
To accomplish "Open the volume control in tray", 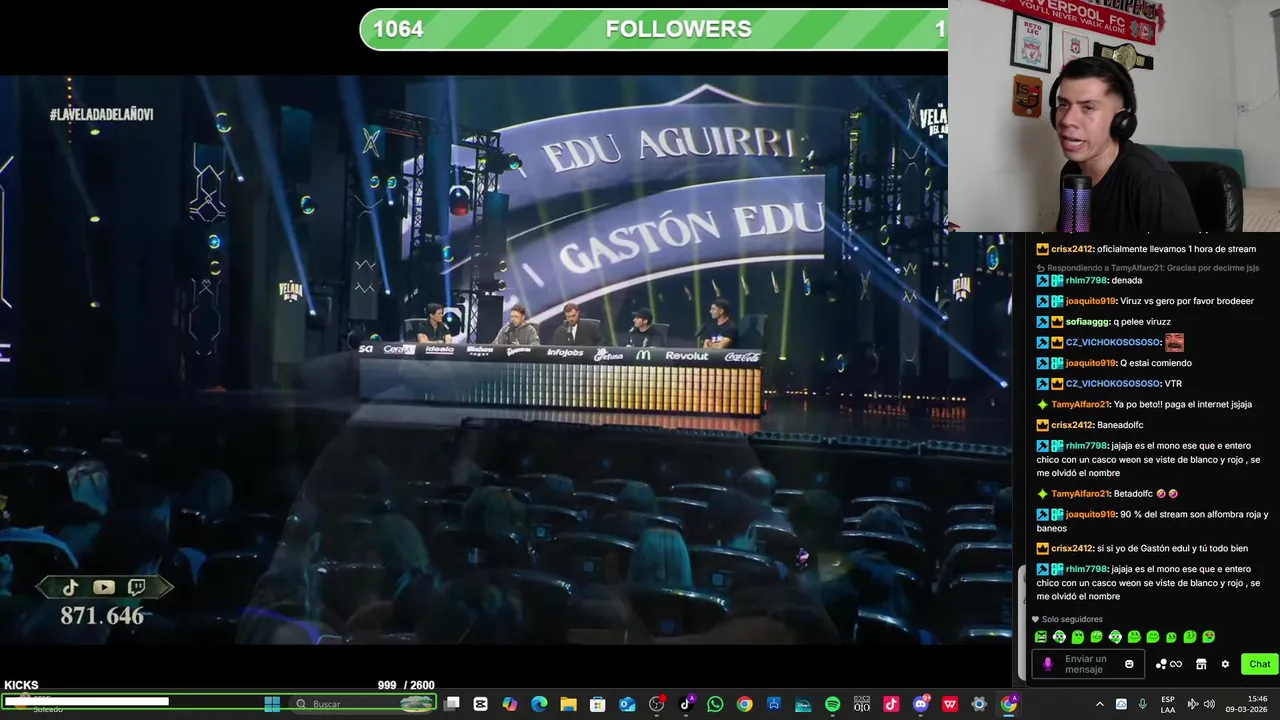I will coord(1208,704).
